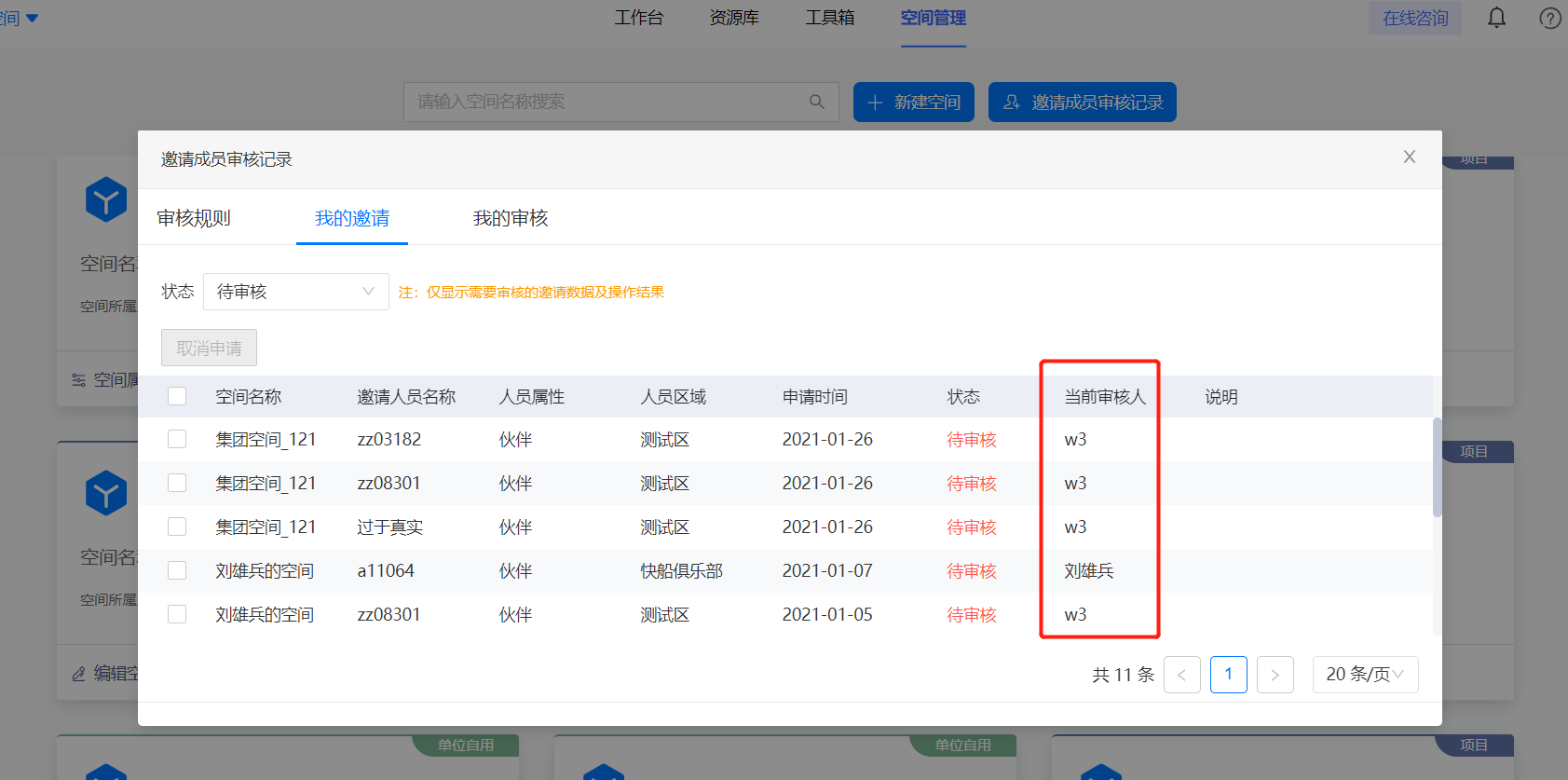Click the 快船俱乐部 region cell

(681, 571)
